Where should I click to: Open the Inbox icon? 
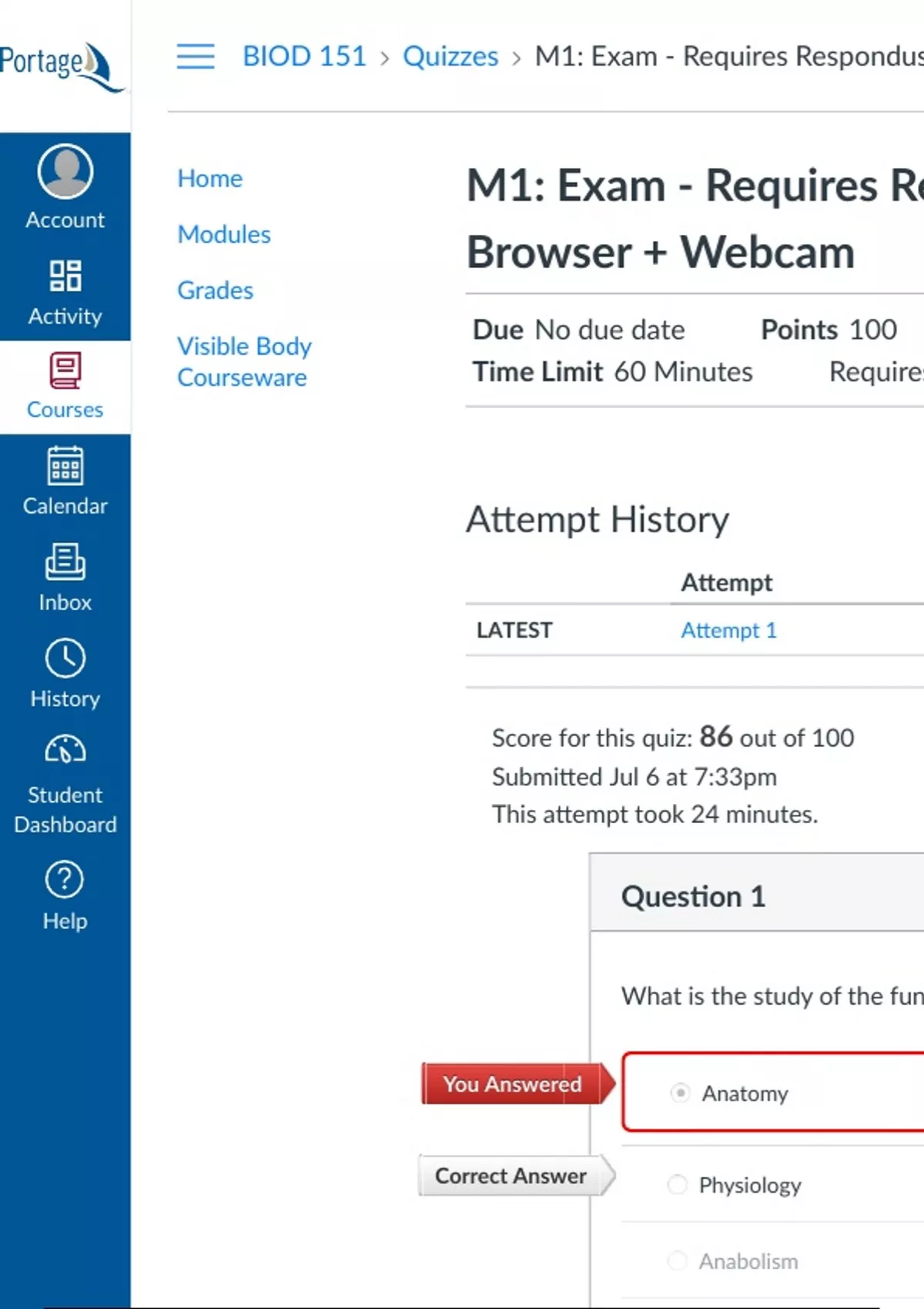point(65,562)
